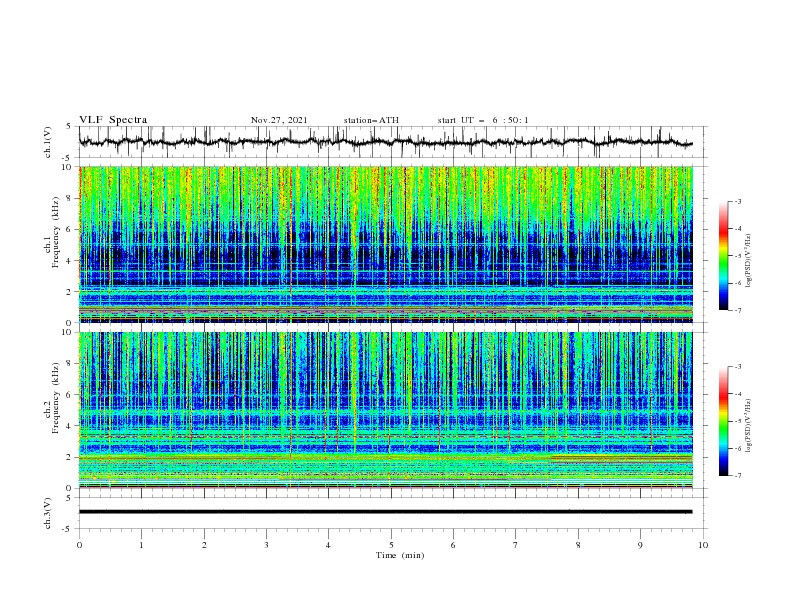The width and height of the screenshot is (792, 612).
Task: Click time axis tick label '3'
Action: (x=266, y=545)
